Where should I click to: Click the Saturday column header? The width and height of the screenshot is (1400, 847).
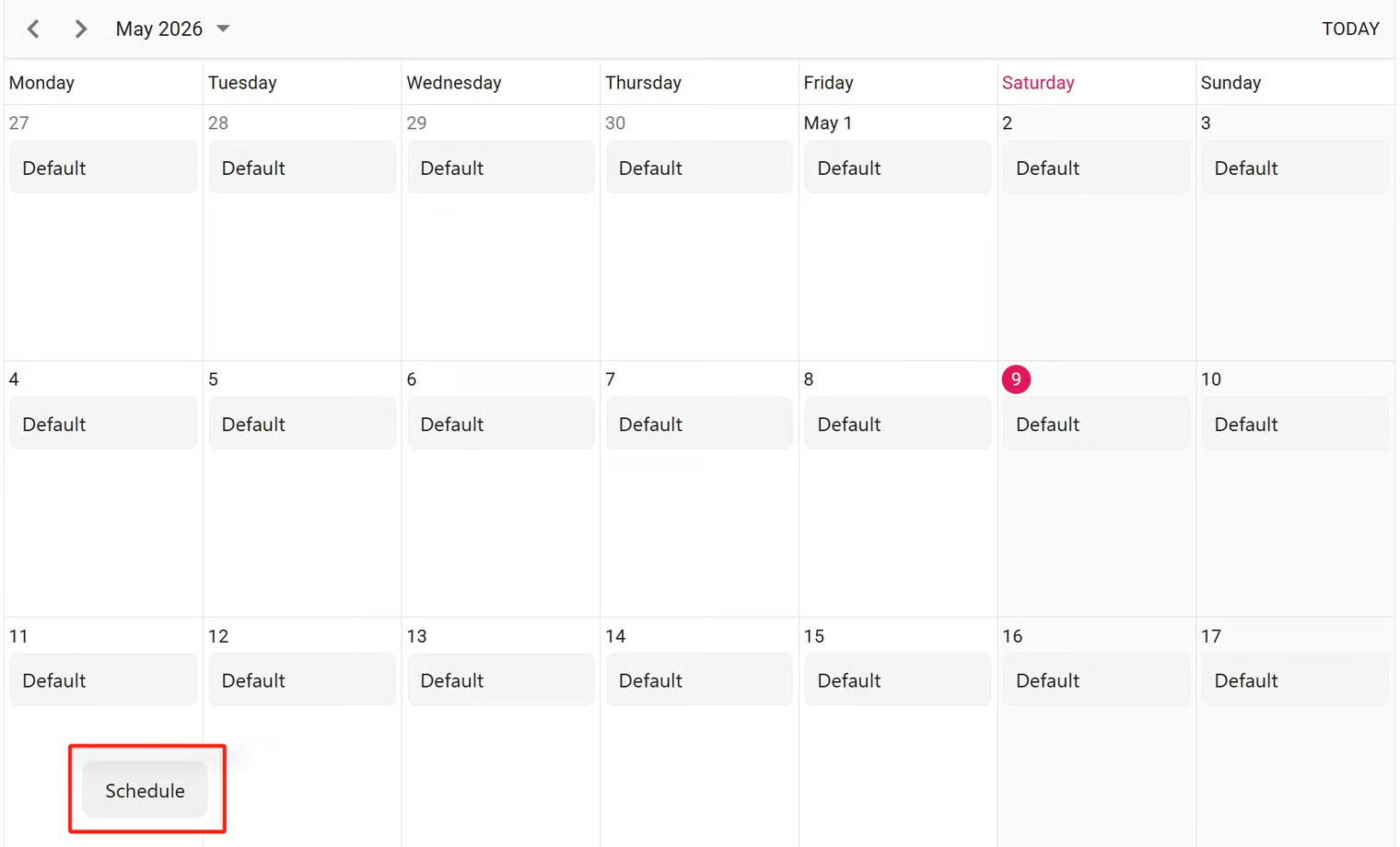point(1038,83)
